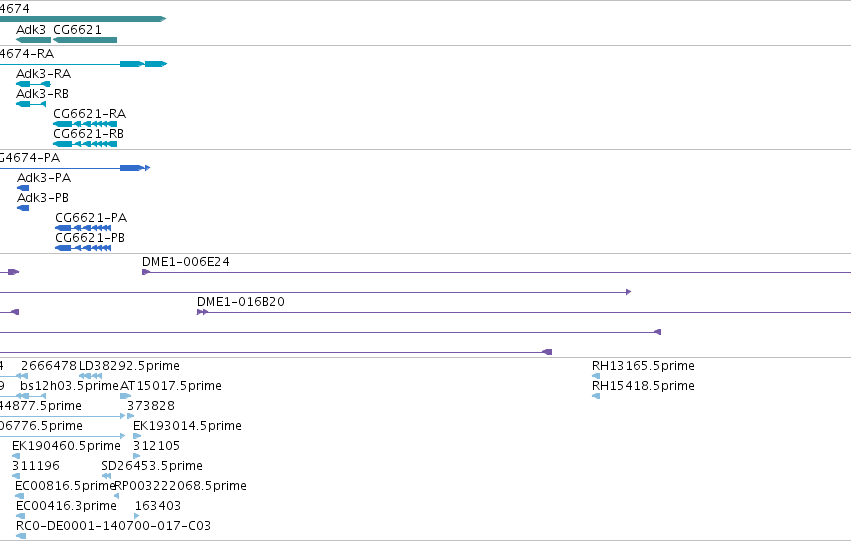Select the EK190460.5prime EST label
Image resolution: width=851 pixels, height=541 pixels.
click(66, 447)
